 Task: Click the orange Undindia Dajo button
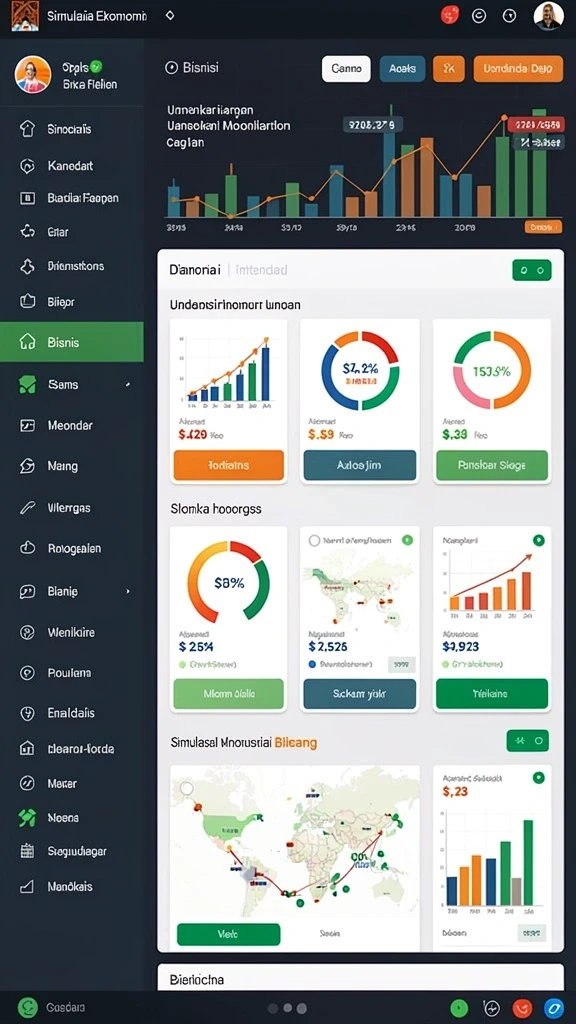(x=518, y=68)
